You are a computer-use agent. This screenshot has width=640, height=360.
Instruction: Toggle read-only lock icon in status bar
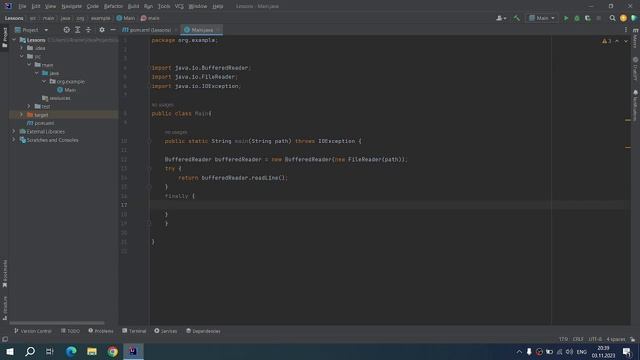633,339
